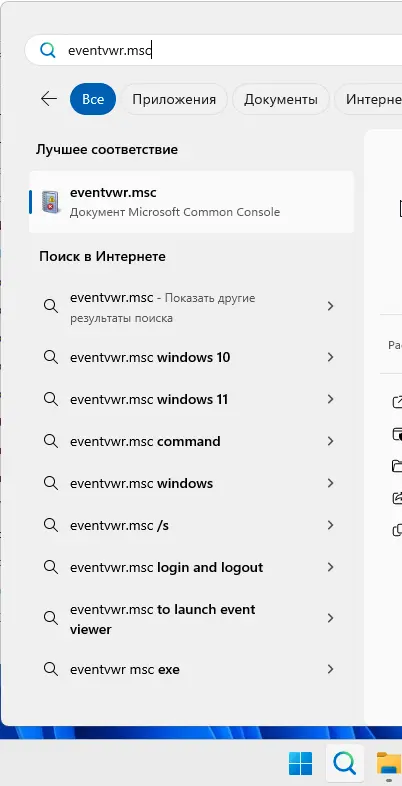Expand 'eventvwr.msc windows 11' suggestion chevron

point(330,399)
